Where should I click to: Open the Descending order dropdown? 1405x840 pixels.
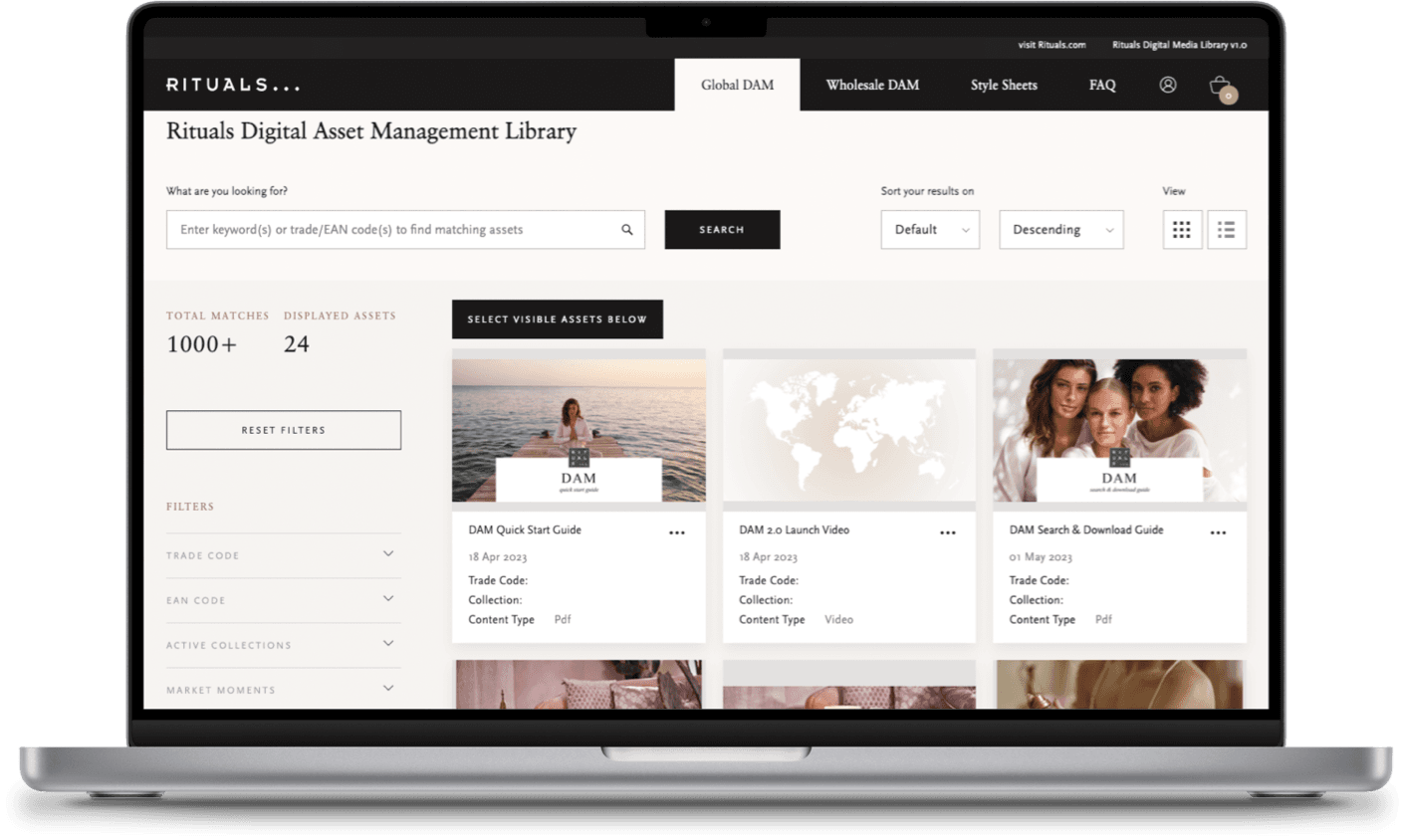(1060, 230)
